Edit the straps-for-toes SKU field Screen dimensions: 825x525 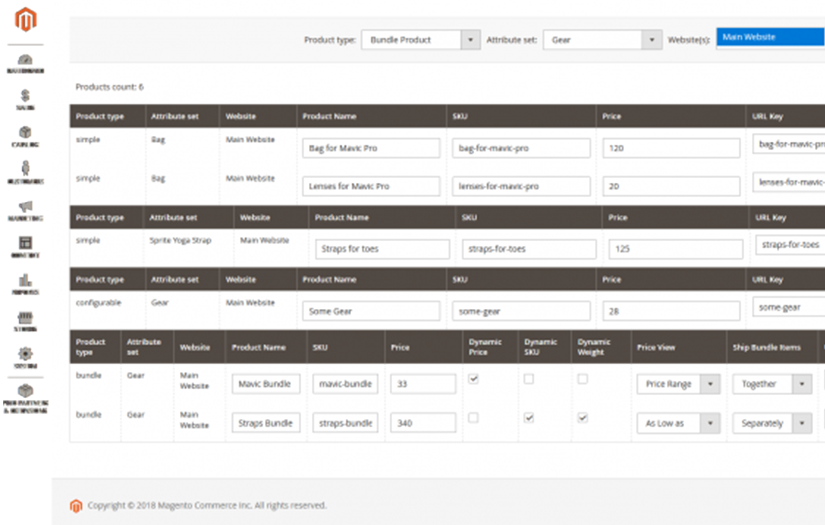[529, 249]
